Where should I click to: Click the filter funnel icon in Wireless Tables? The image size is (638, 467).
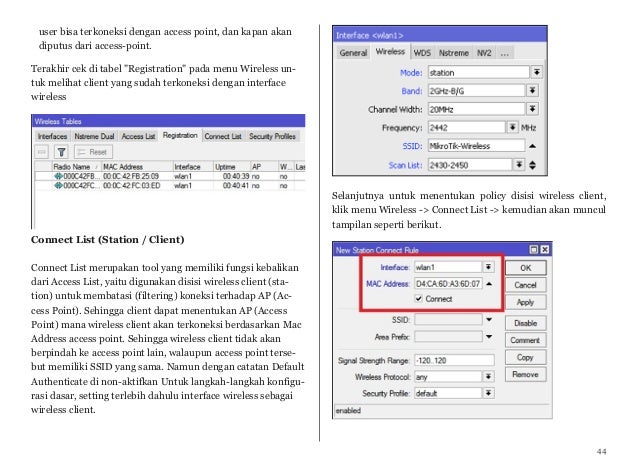(x=61, y=152)
